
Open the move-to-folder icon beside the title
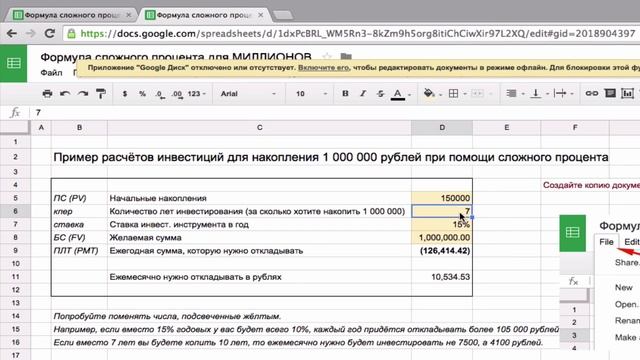(346, 56)
